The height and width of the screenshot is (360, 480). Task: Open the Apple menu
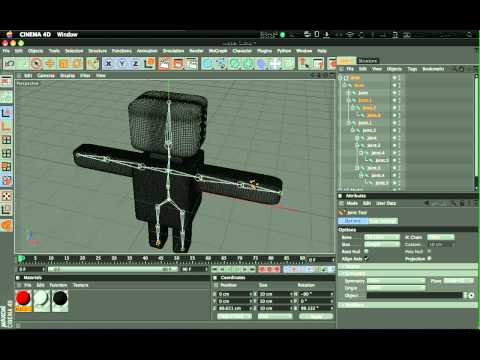[9, 34]
